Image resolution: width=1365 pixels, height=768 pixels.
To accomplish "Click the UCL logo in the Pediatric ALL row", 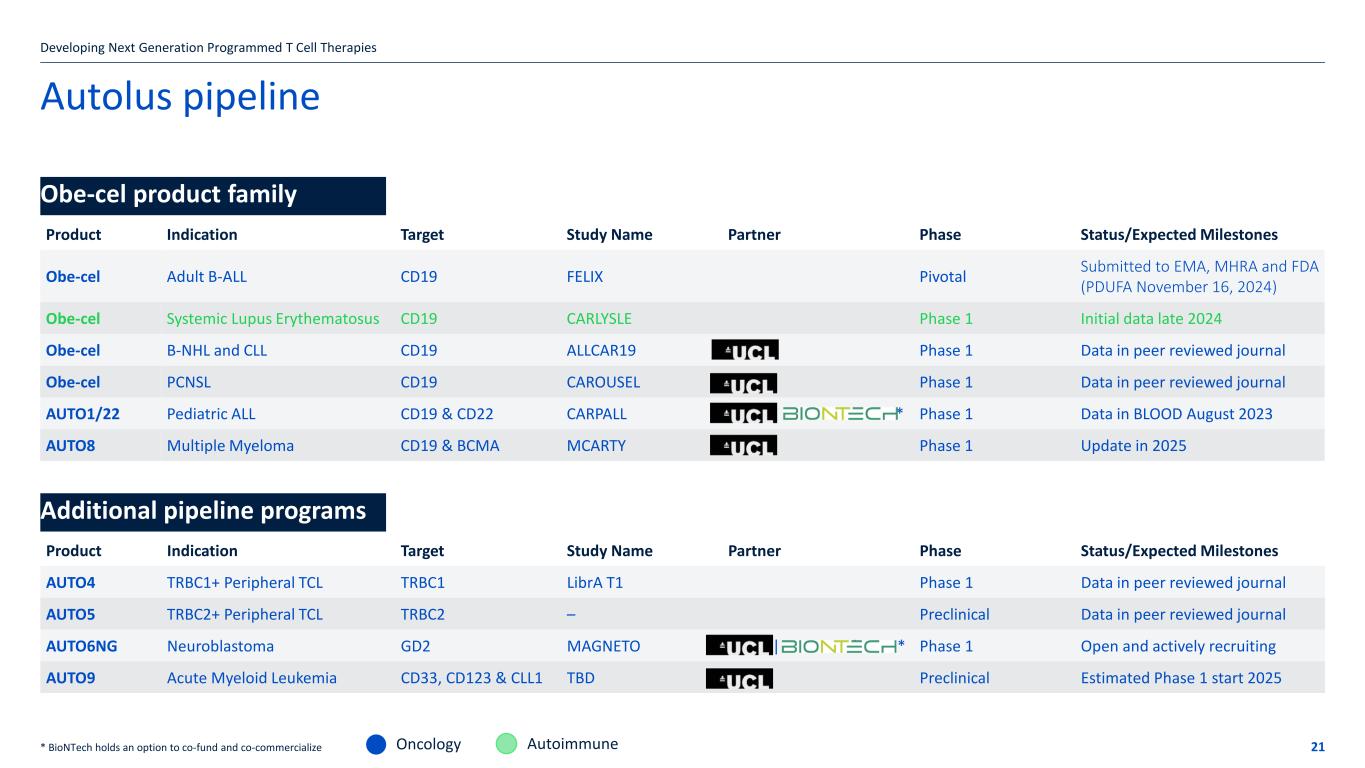I will click(743, 414).
